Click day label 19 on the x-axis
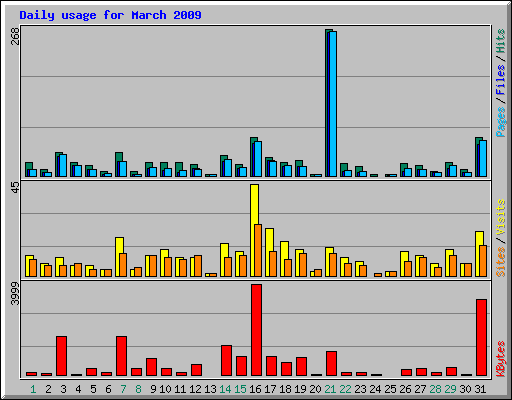 click(x=300, y=389)
